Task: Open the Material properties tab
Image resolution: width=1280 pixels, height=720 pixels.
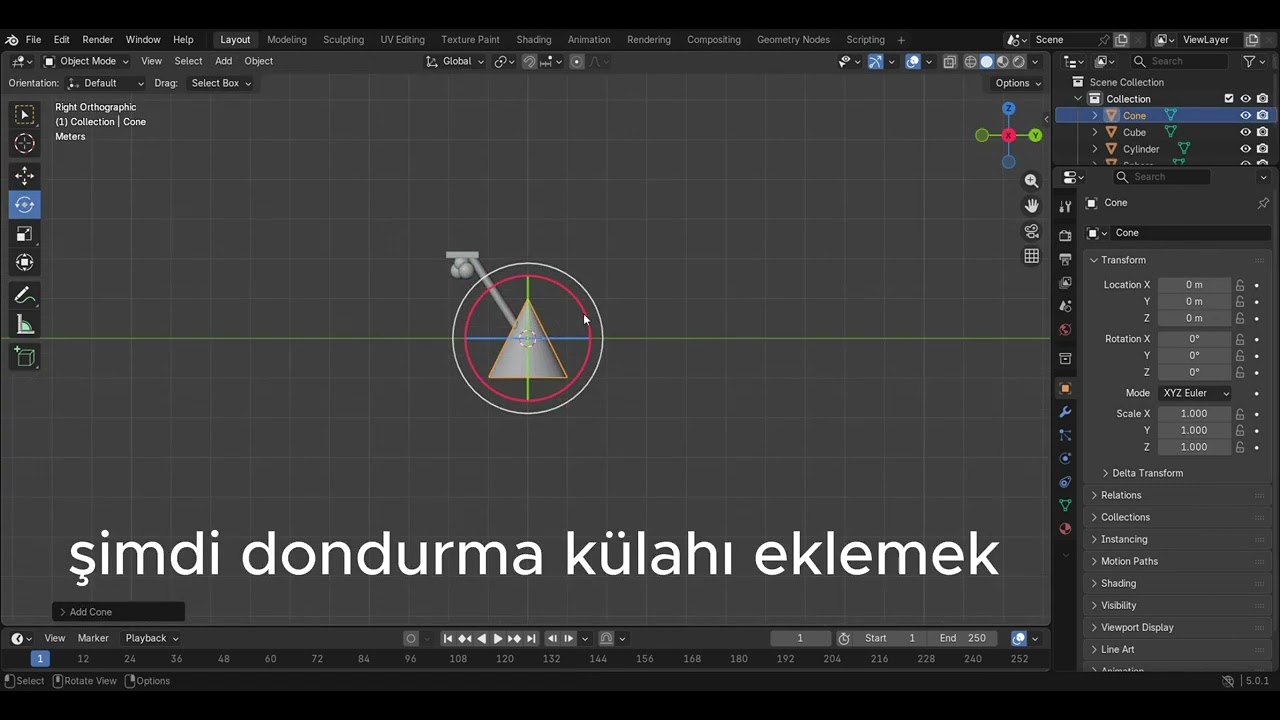Action: point(1065,529)
